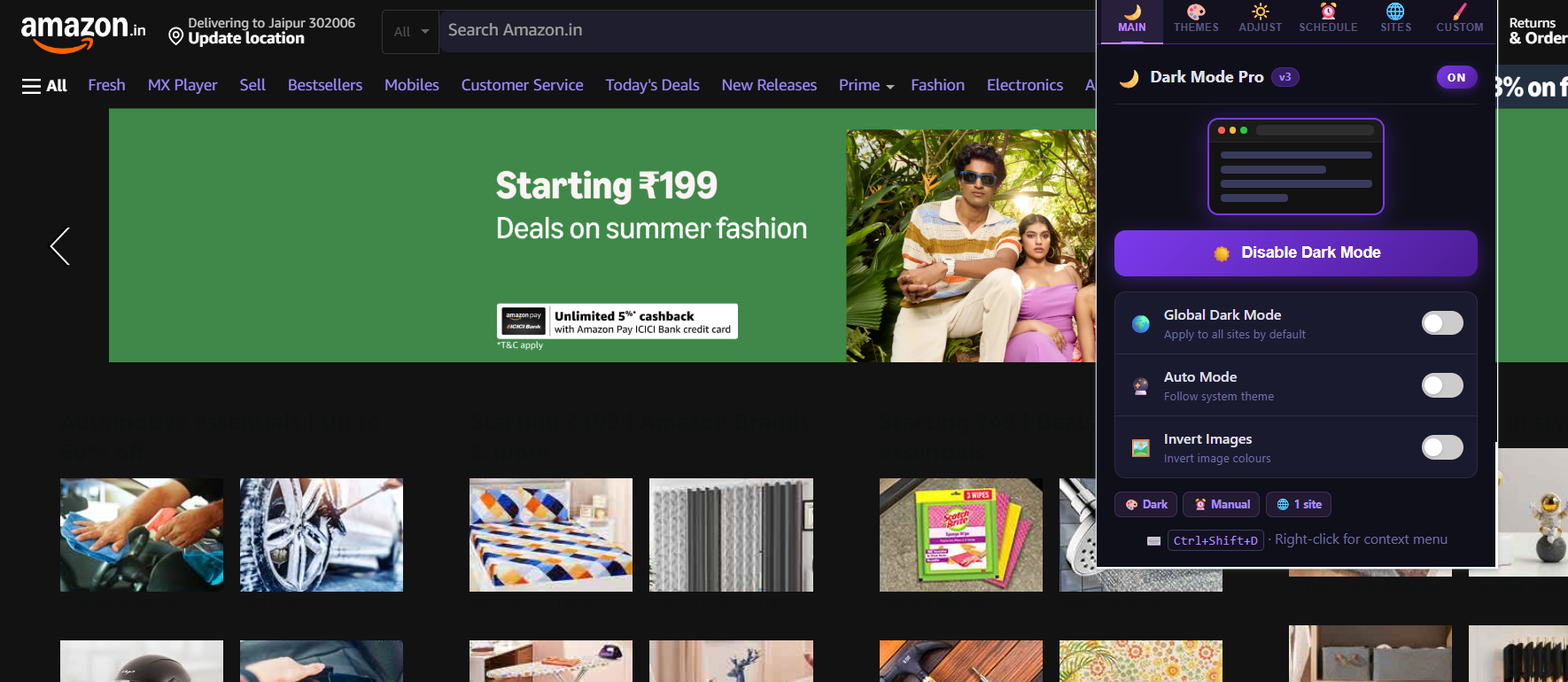Click the Update location pin icon

(x=175, y=36)
